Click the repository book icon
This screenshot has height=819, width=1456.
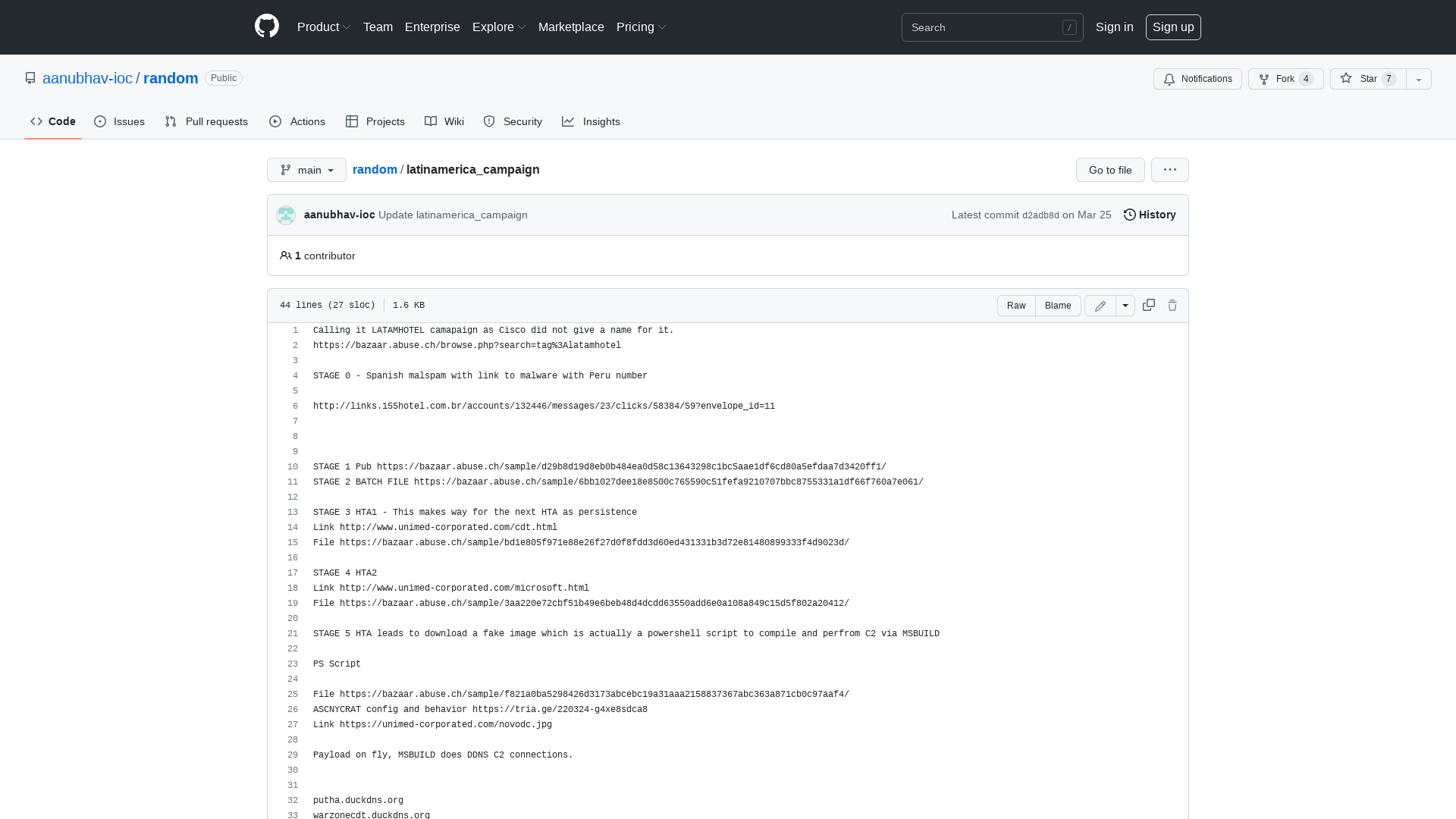coord(30,78)
